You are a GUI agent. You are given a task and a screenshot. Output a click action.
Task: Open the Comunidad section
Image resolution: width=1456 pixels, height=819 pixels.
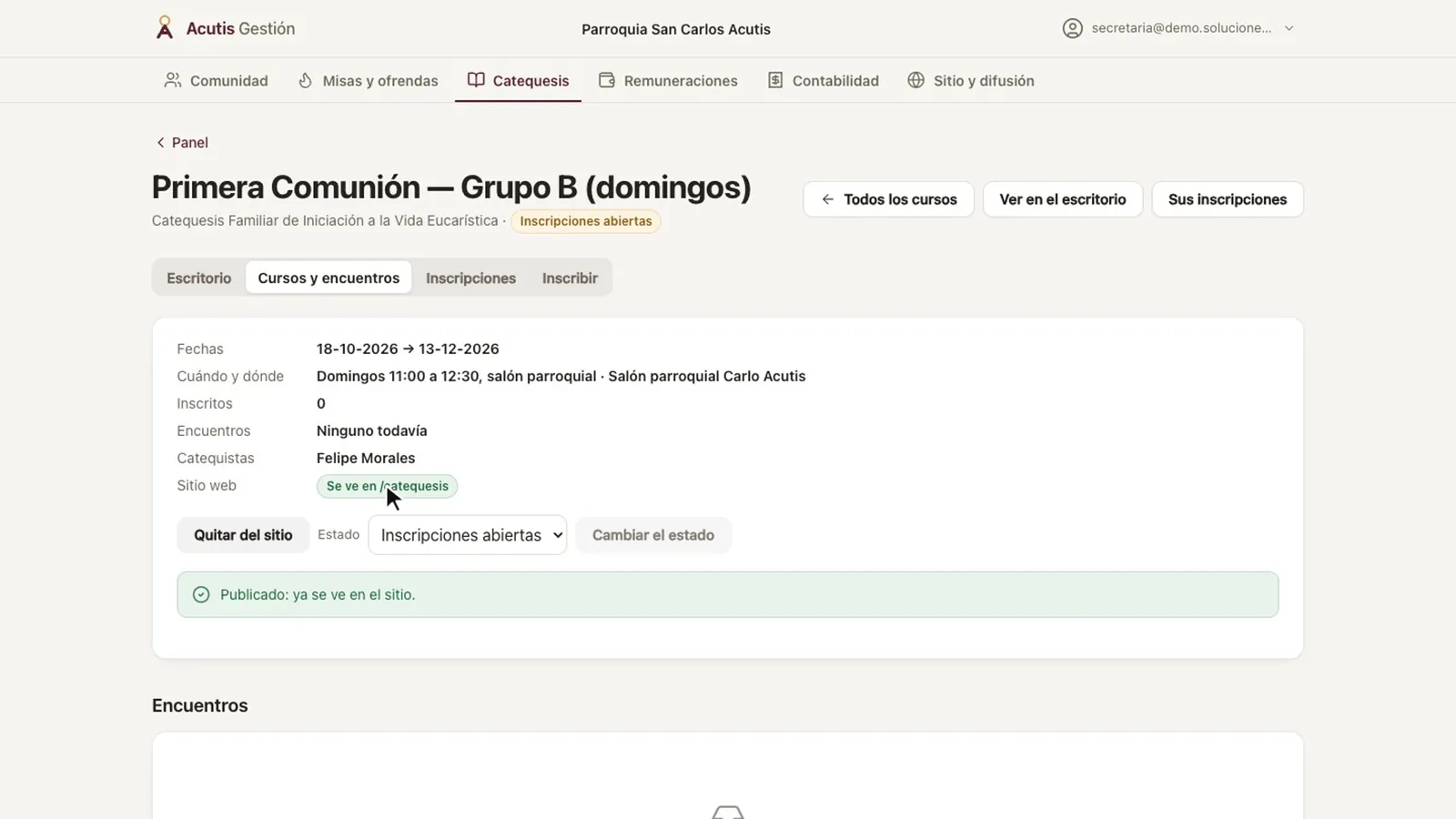[x=216, y=80]
